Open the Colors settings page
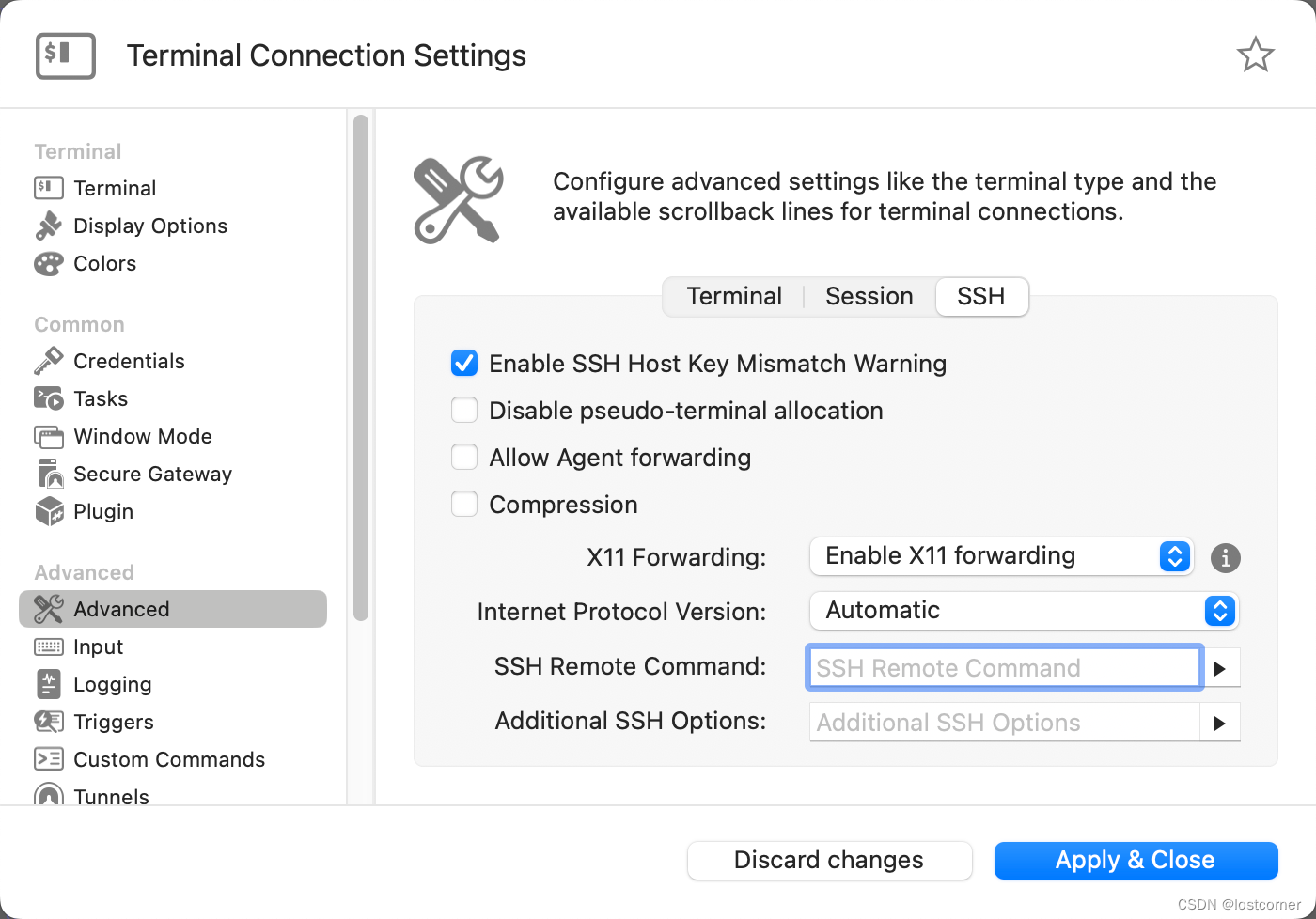 point(103,263)
